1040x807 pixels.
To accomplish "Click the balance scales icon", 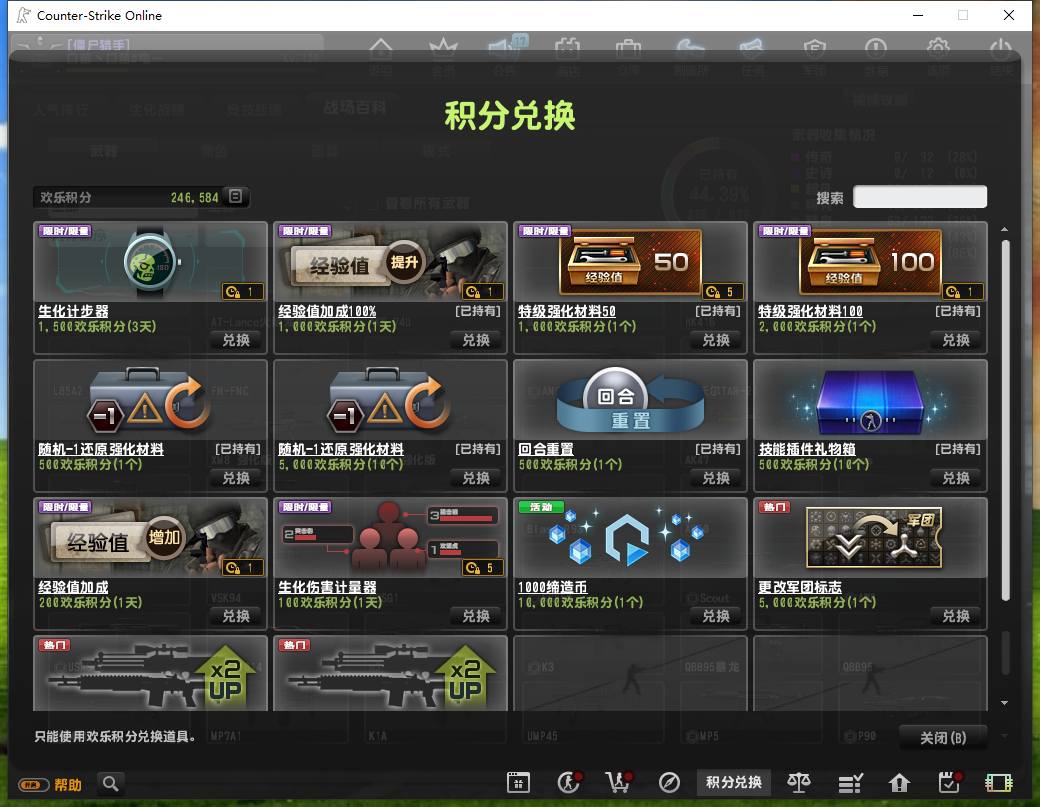I will click(x=799, y=782).
